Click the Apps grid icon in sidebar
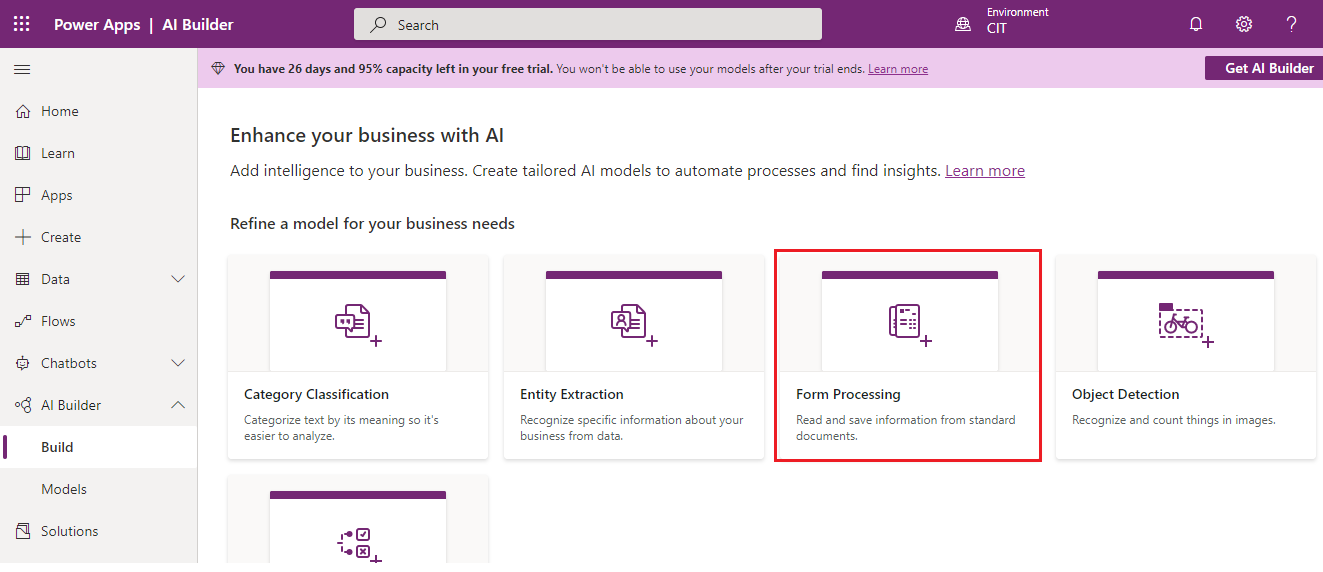The image size is (1323, 572). click(23, 195)
